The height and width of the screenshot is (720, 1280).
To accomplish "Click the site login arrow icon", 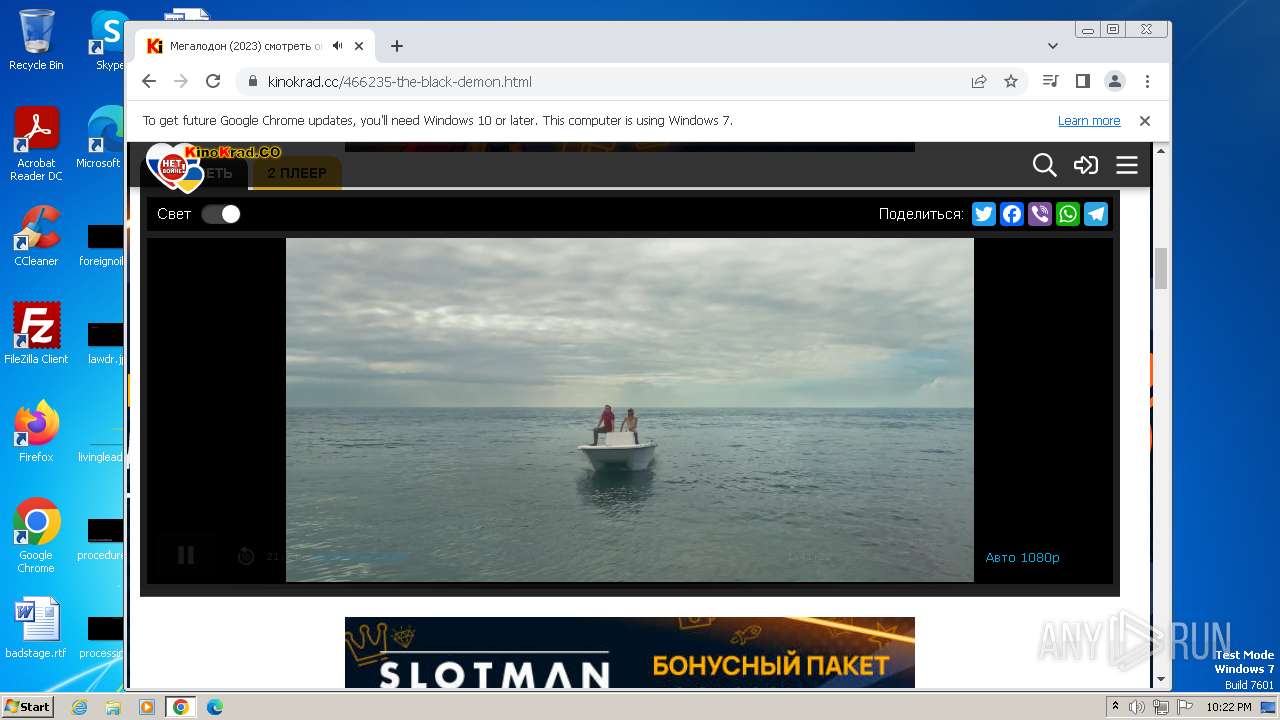I will coord(1086,165).
